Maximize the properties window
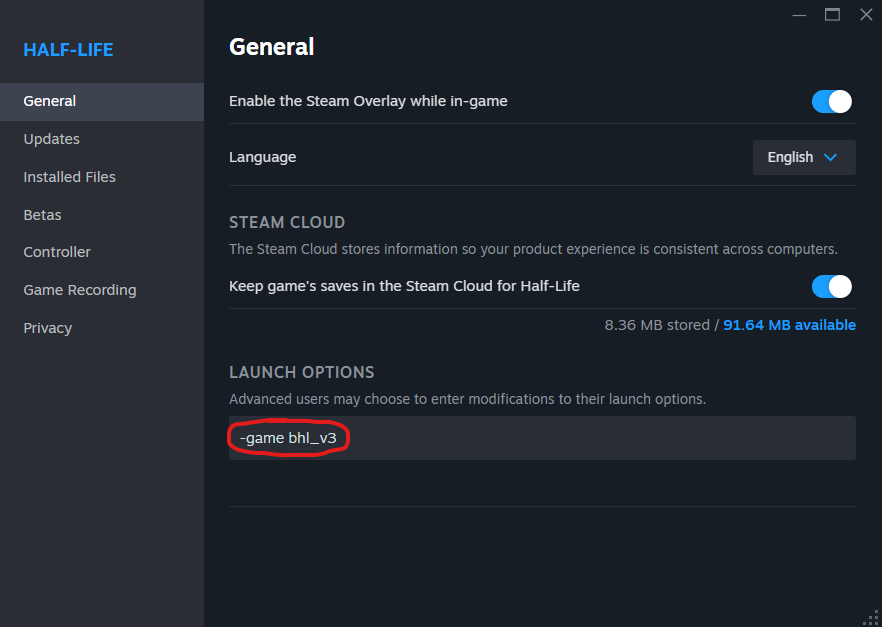 [x=832, y=15]
